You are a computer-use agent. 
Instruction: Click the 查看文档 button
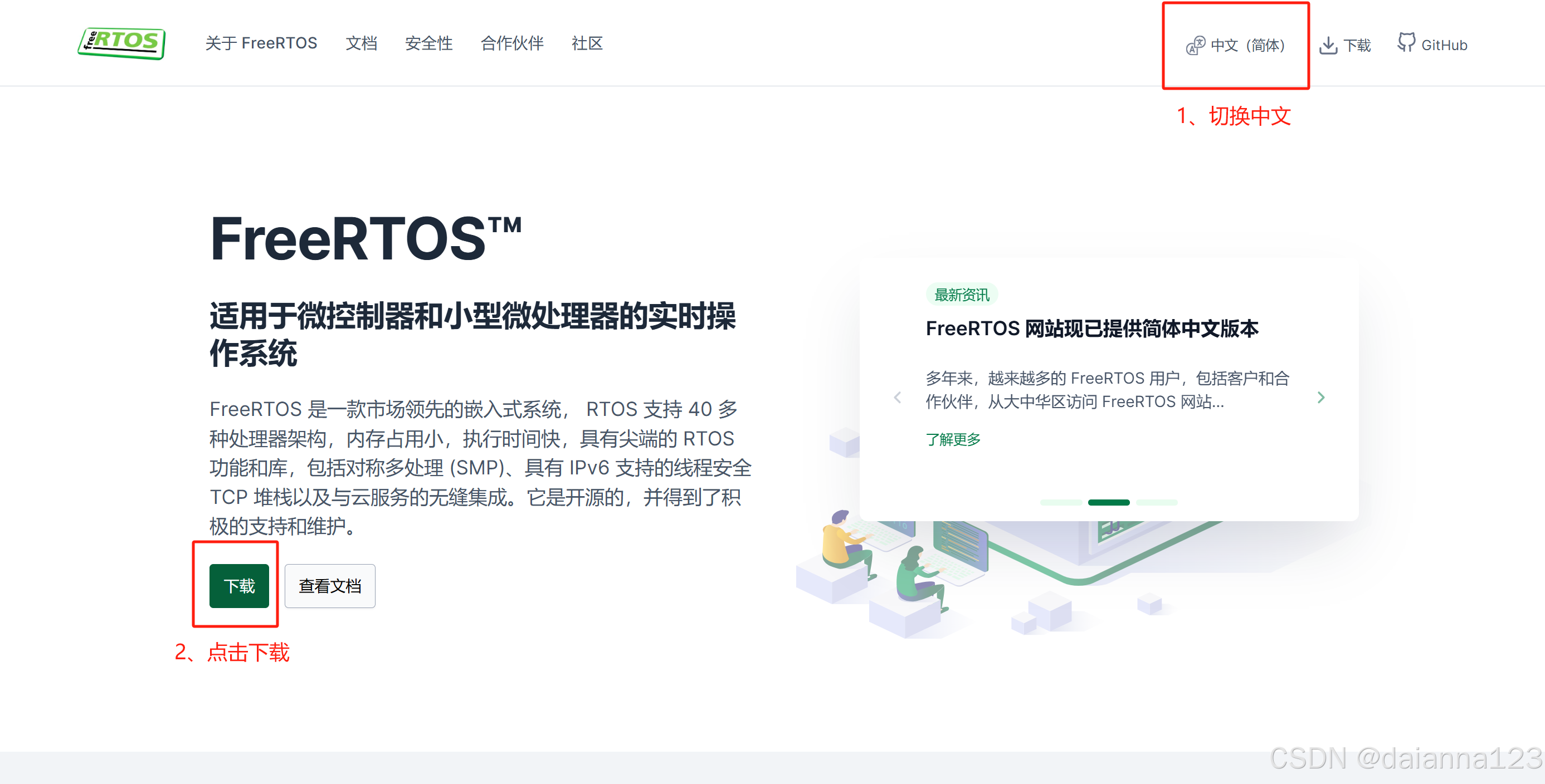329,586
